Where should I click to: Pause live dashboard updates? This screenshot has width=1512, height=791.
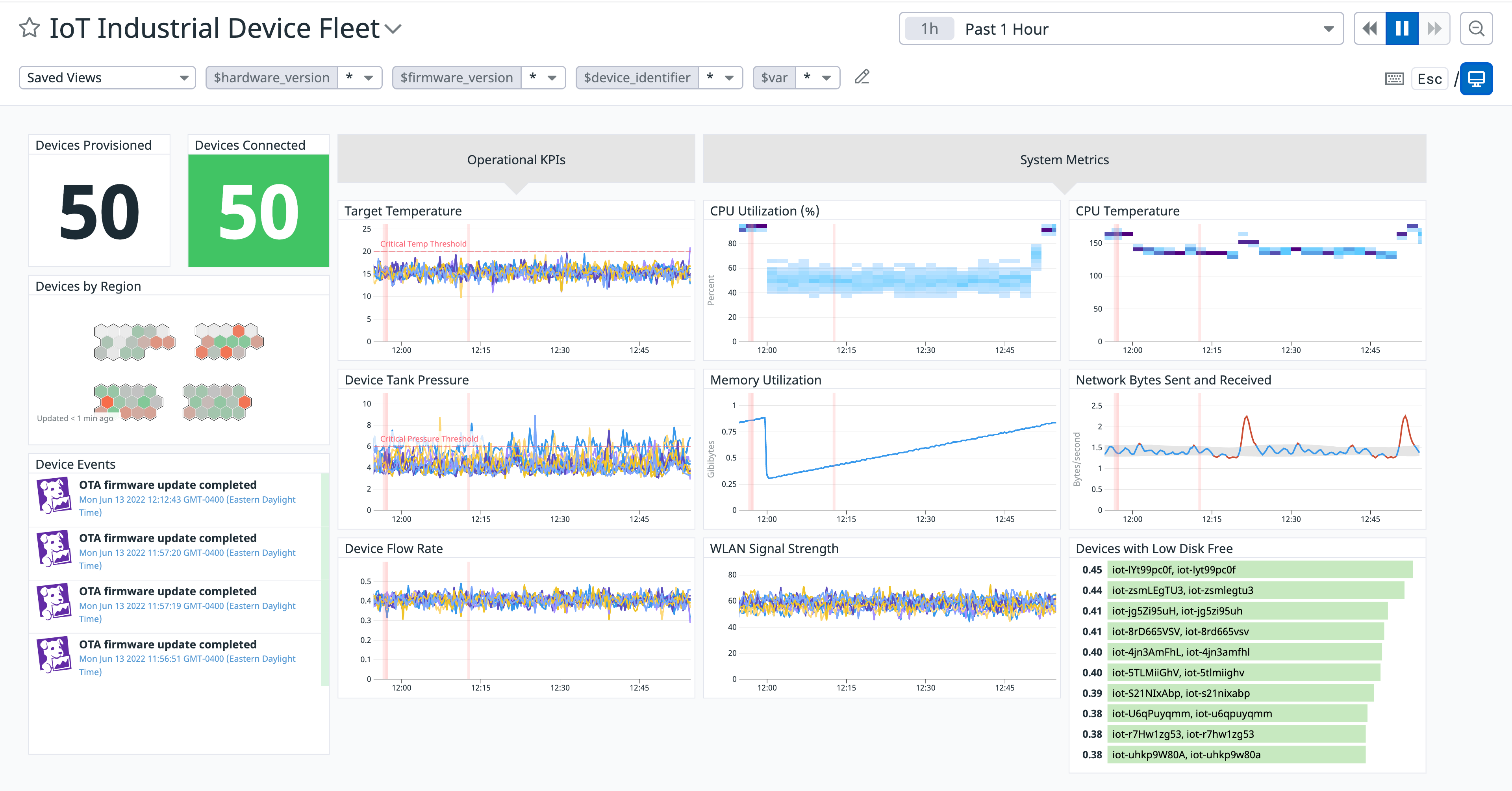point(1402,28)
